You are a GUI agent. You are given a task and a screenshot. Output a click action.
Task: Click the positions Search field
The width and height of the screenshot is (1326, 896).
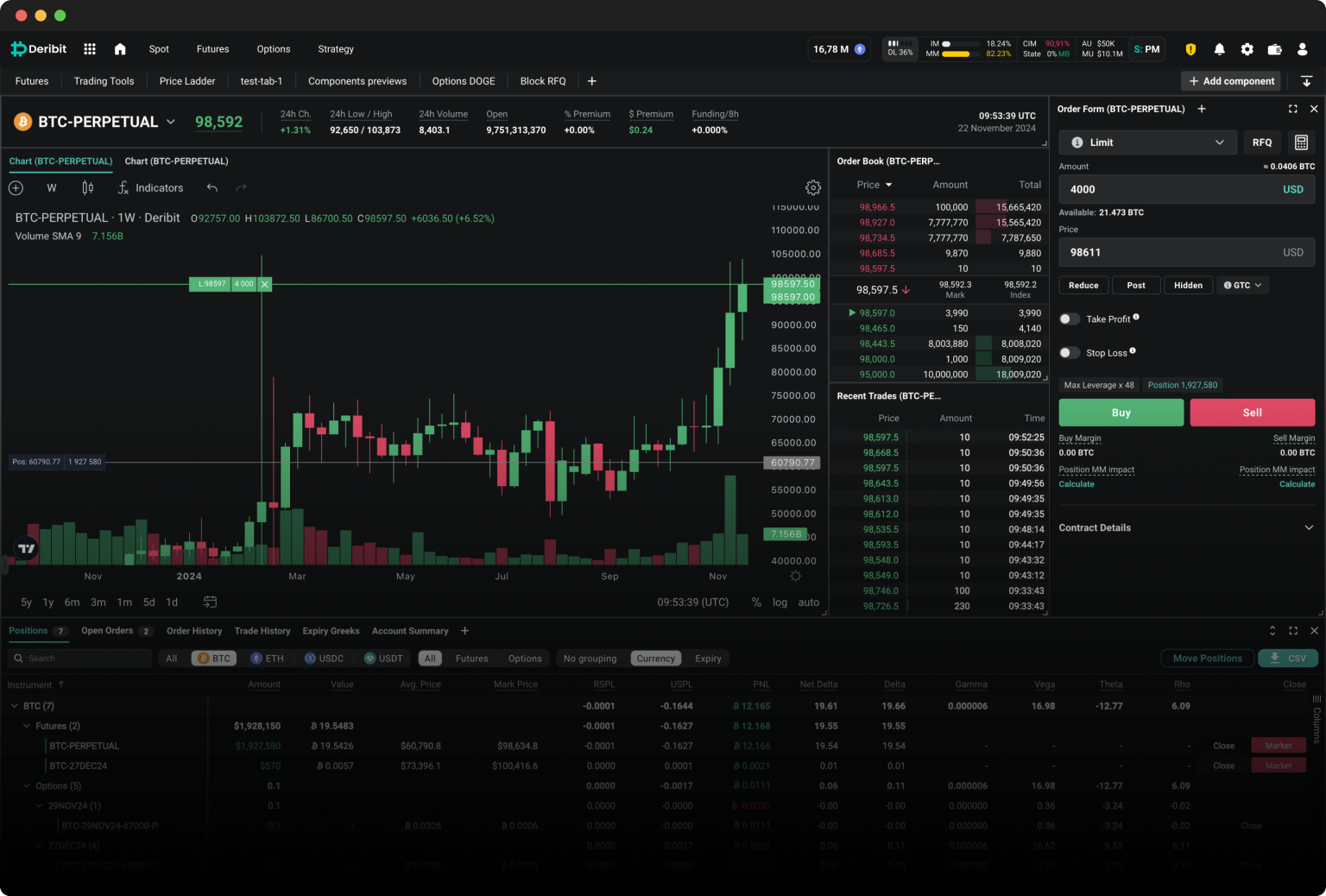(x=79, y=659)
